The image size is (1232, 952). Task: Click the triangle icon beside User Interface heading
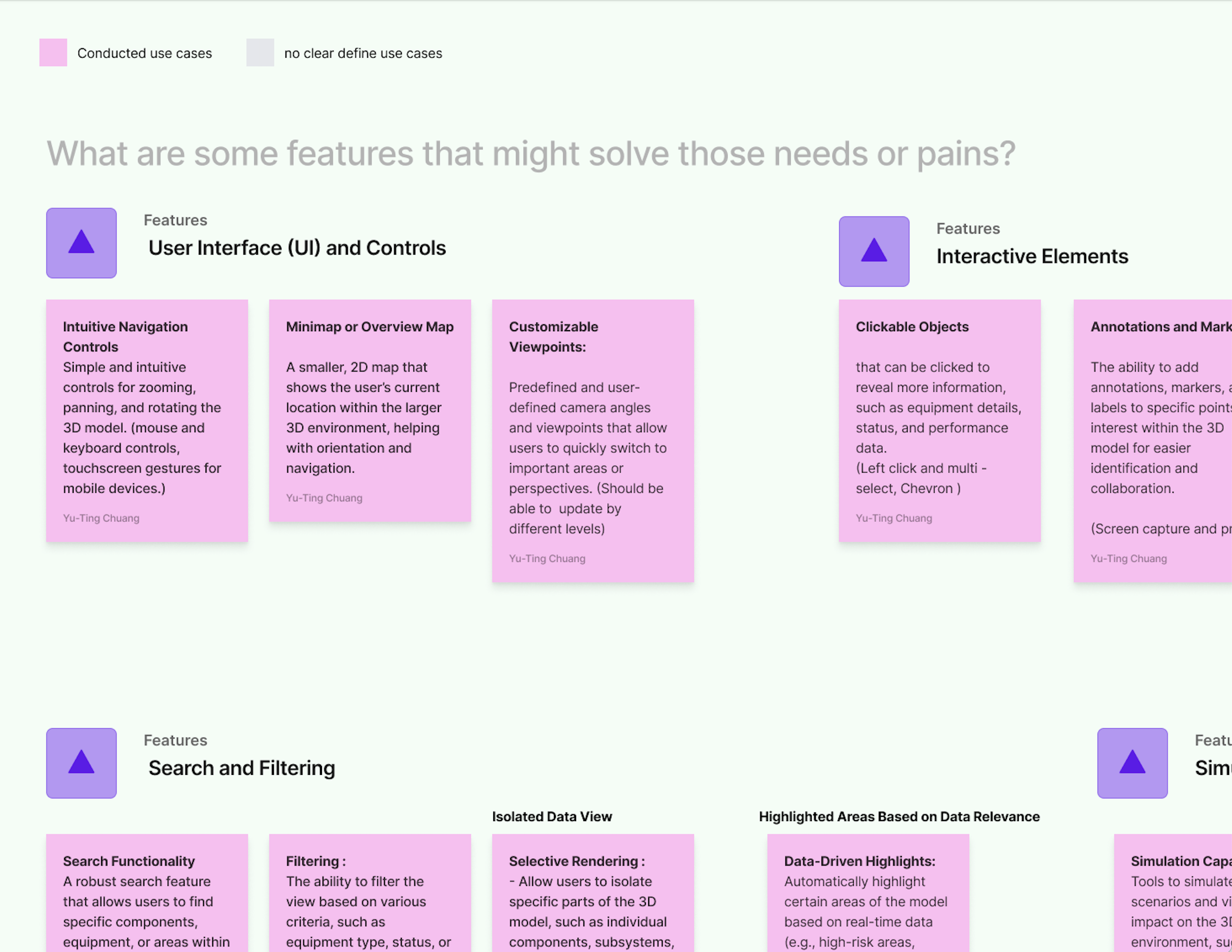click(81, 243)
